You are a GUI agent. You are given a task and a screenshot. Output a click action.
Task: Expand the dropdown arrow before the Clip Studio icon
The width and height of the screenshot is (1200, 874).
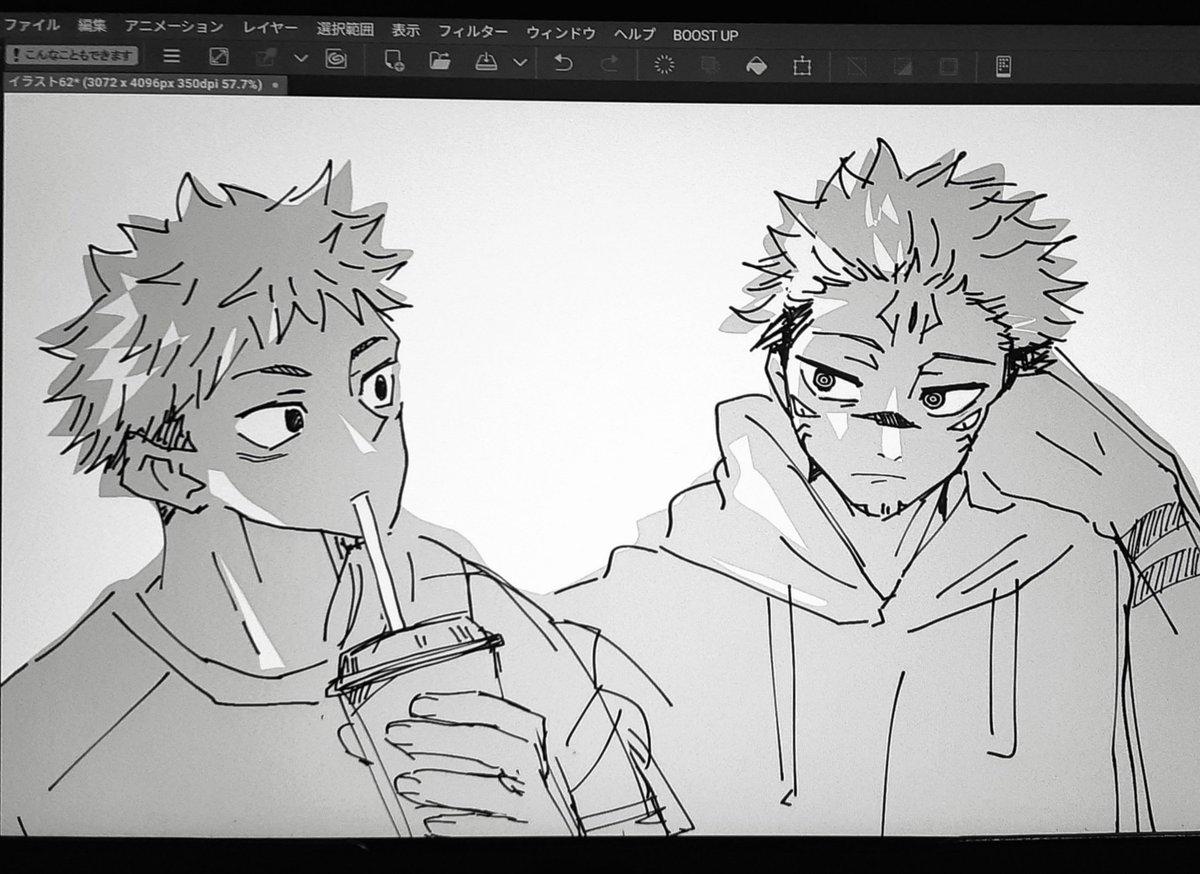tap(300, 59)
